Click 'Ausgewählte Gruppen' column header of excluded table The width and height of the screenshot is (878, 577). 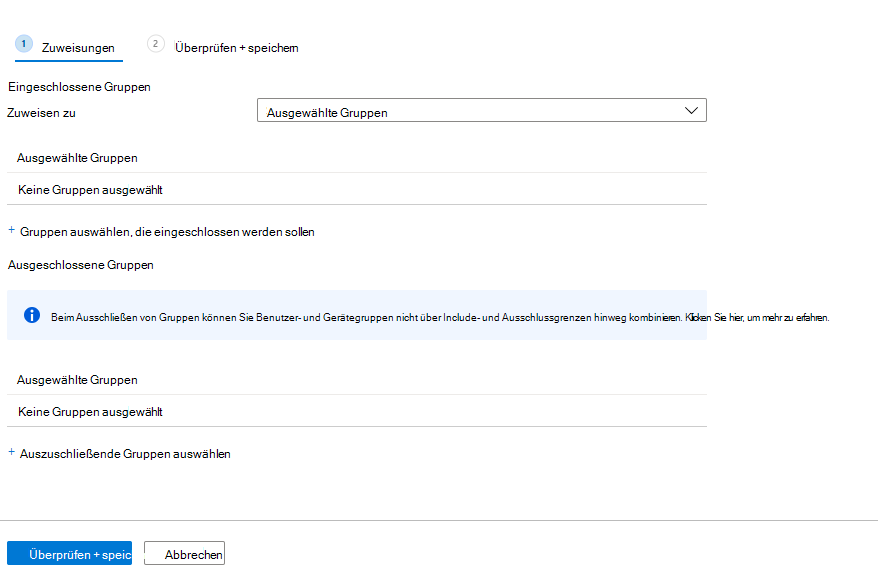click(x=77, y=380)
